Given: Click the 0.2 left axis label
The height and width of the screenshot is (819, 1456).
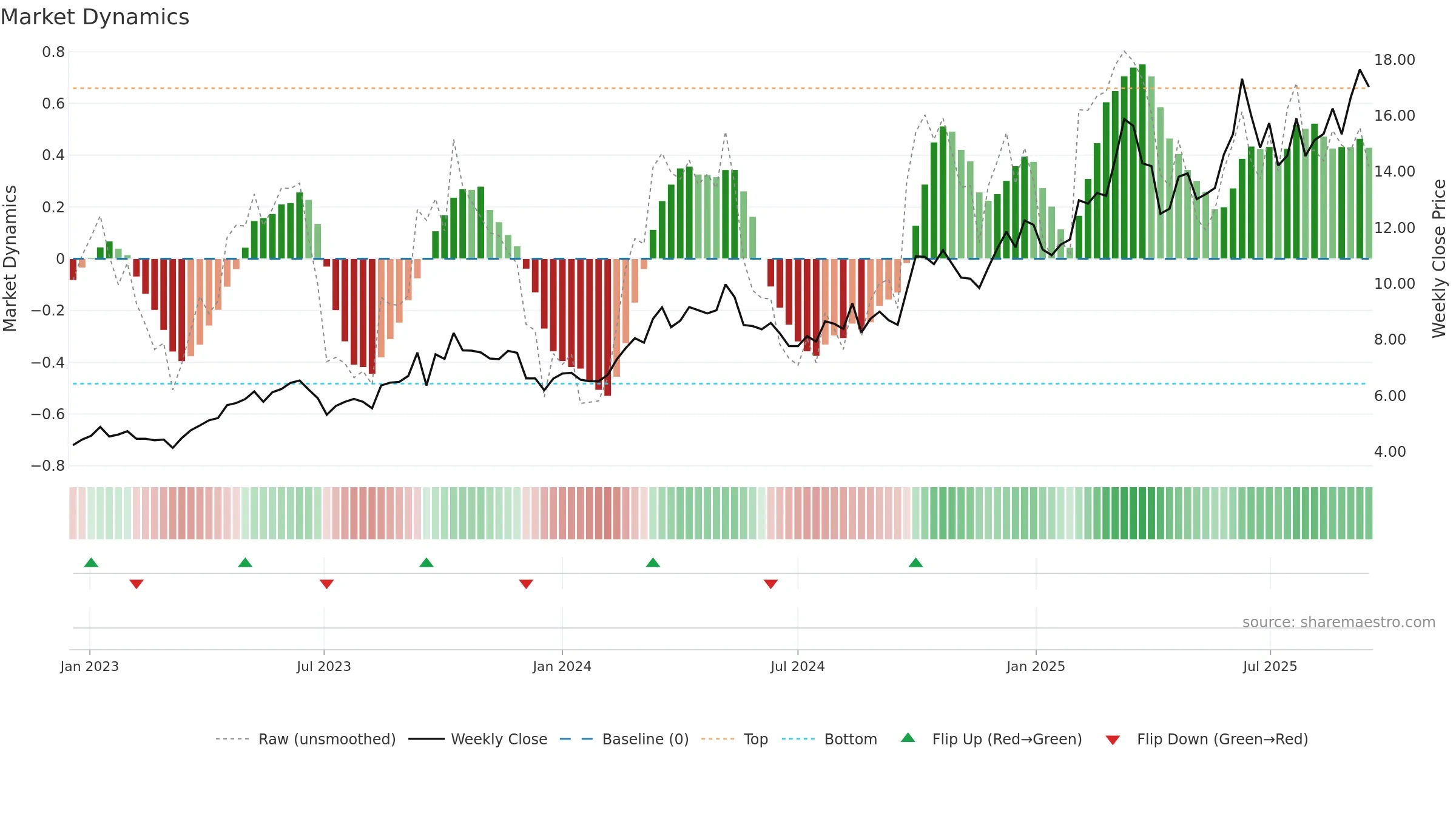Looking at the screenshot, I should coord(53,207).
